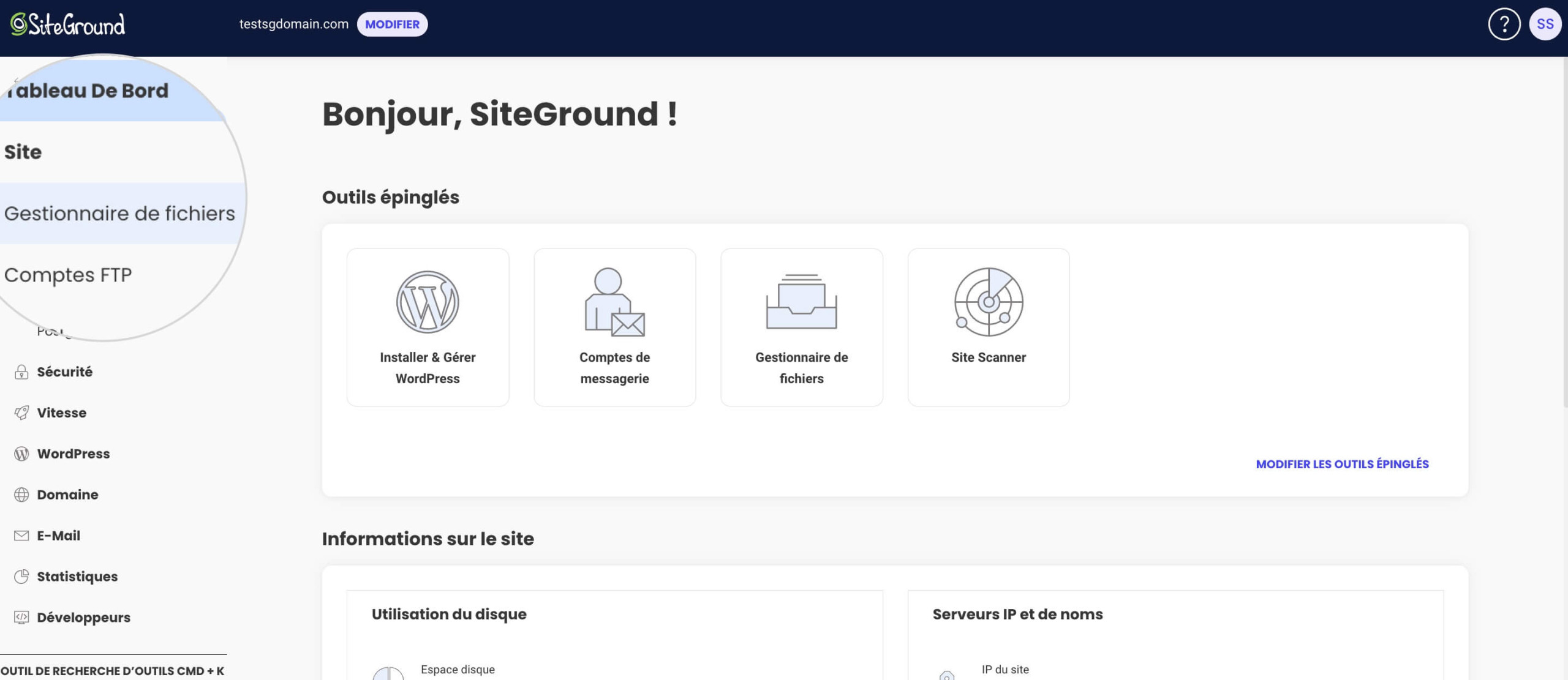Open the SS user avatar menu
Image resolution: width=1568 pixels, height=680 pixels.
pos(1545,24)
